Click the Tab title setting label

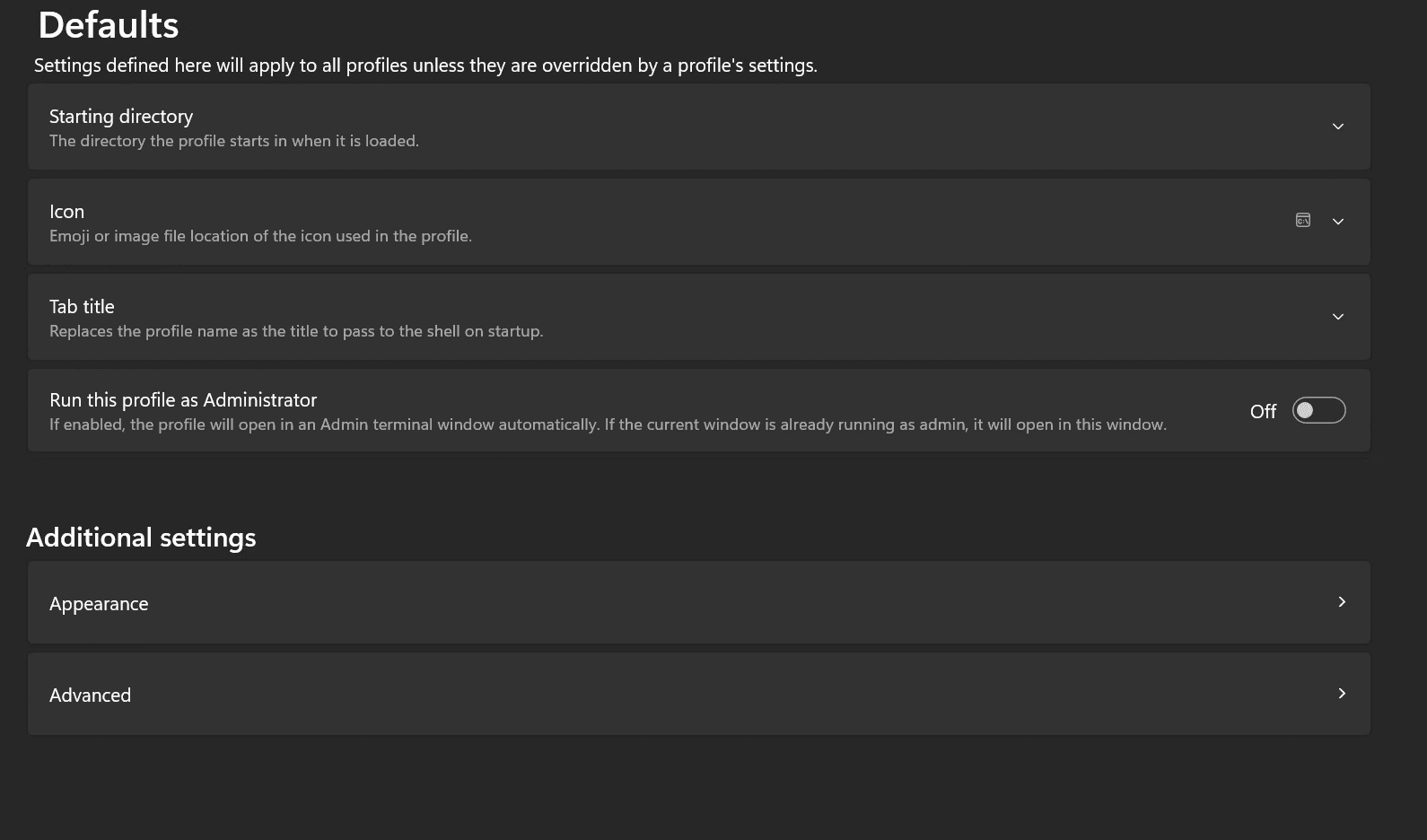pos(82,307)
